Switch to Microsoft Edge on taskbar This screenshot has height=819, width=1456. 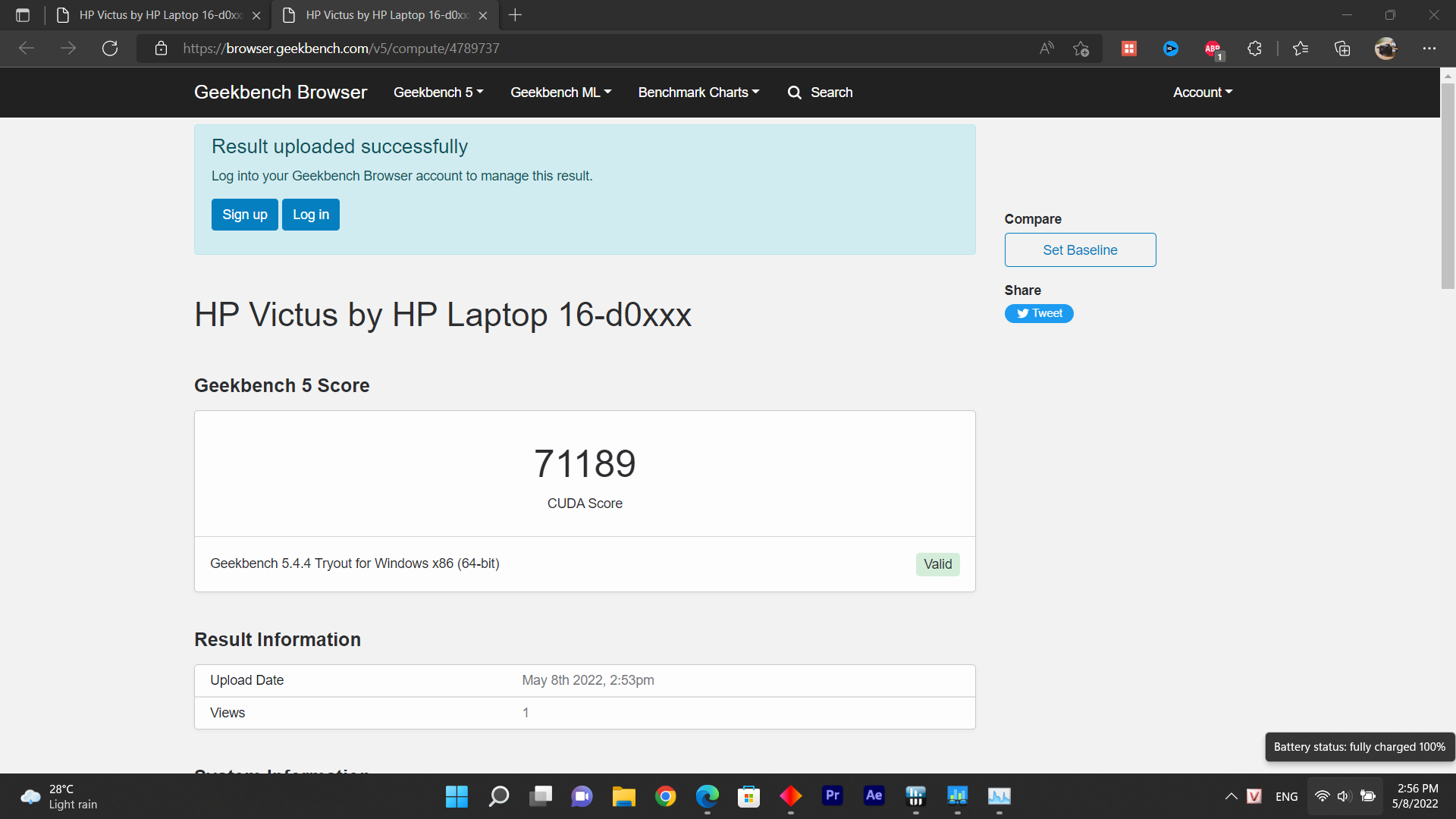point(708,796)
